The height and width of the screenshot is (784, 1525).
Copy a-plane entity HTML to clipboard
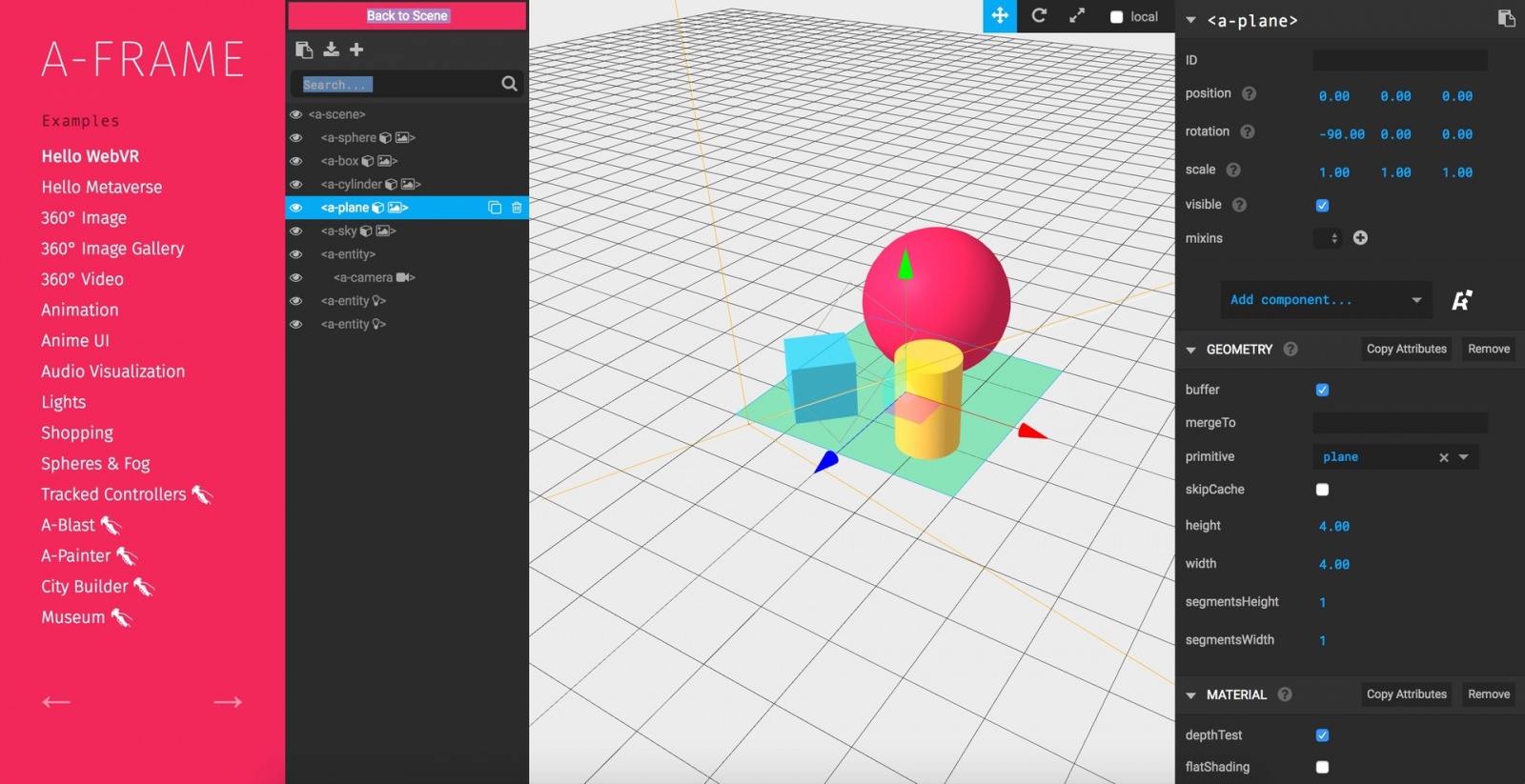coord(1506,19)
